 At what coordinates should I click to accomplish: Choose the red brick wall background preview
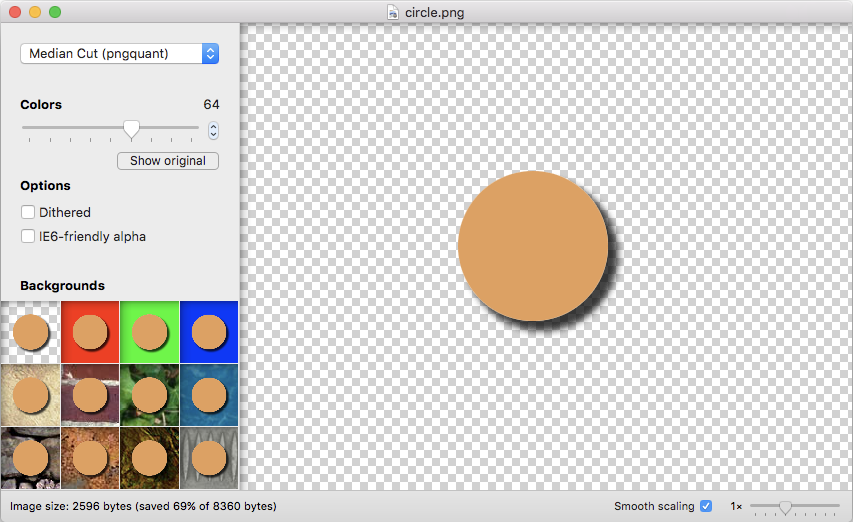(90, 394)
